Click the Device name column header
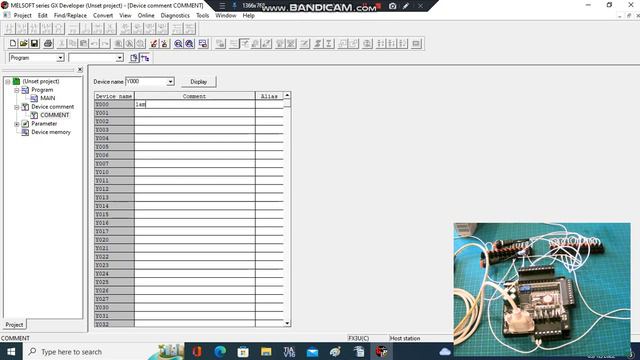The height and width of the screenshot is (360, 640). click(x=114, y=96)
